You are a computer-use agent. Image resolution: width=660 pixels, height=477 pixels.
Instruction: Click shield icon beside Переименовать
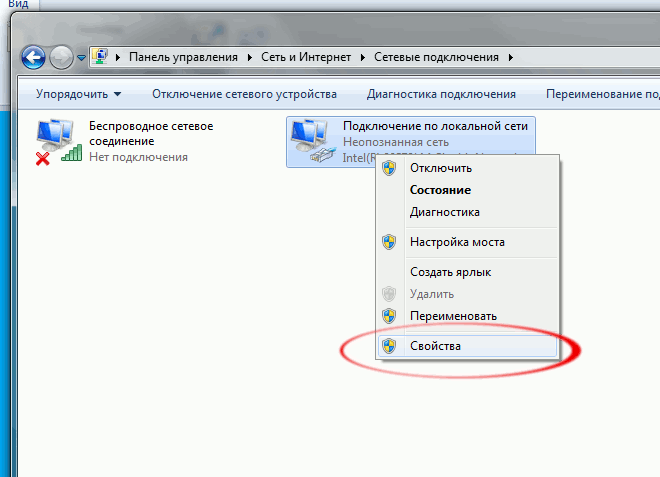(x=389, y=316)
